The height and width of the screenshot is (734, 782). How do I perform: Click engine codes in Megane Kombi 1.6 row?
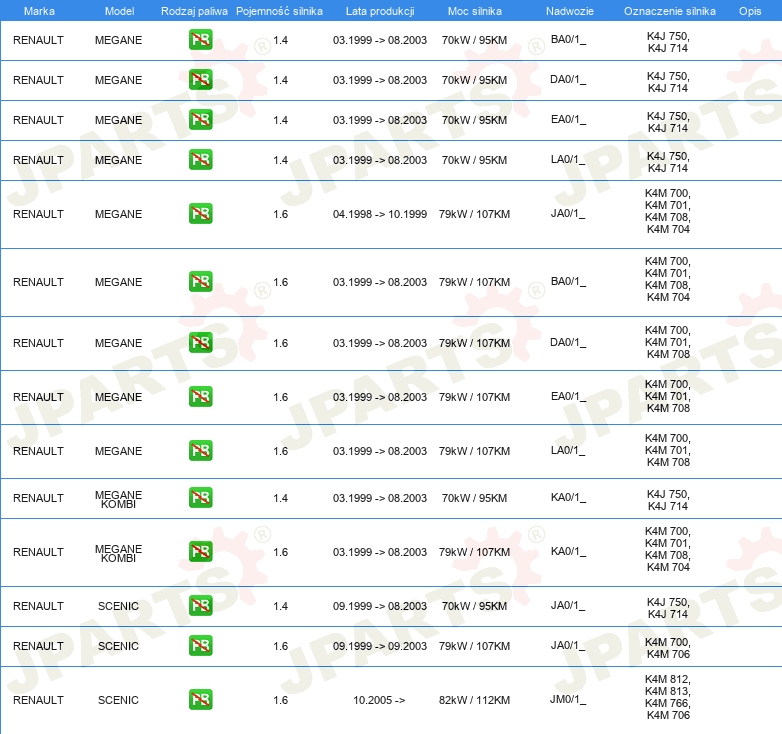click(x=668, y=549)
